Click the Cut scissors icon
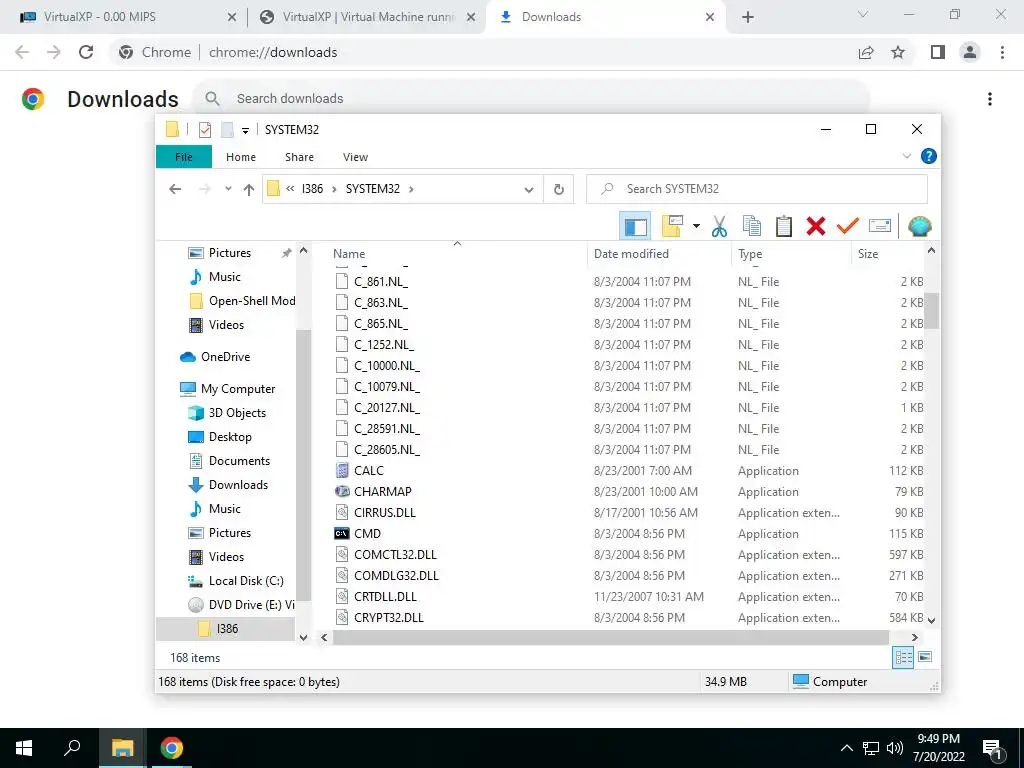The image size is (1024, 768). (719, 227)
